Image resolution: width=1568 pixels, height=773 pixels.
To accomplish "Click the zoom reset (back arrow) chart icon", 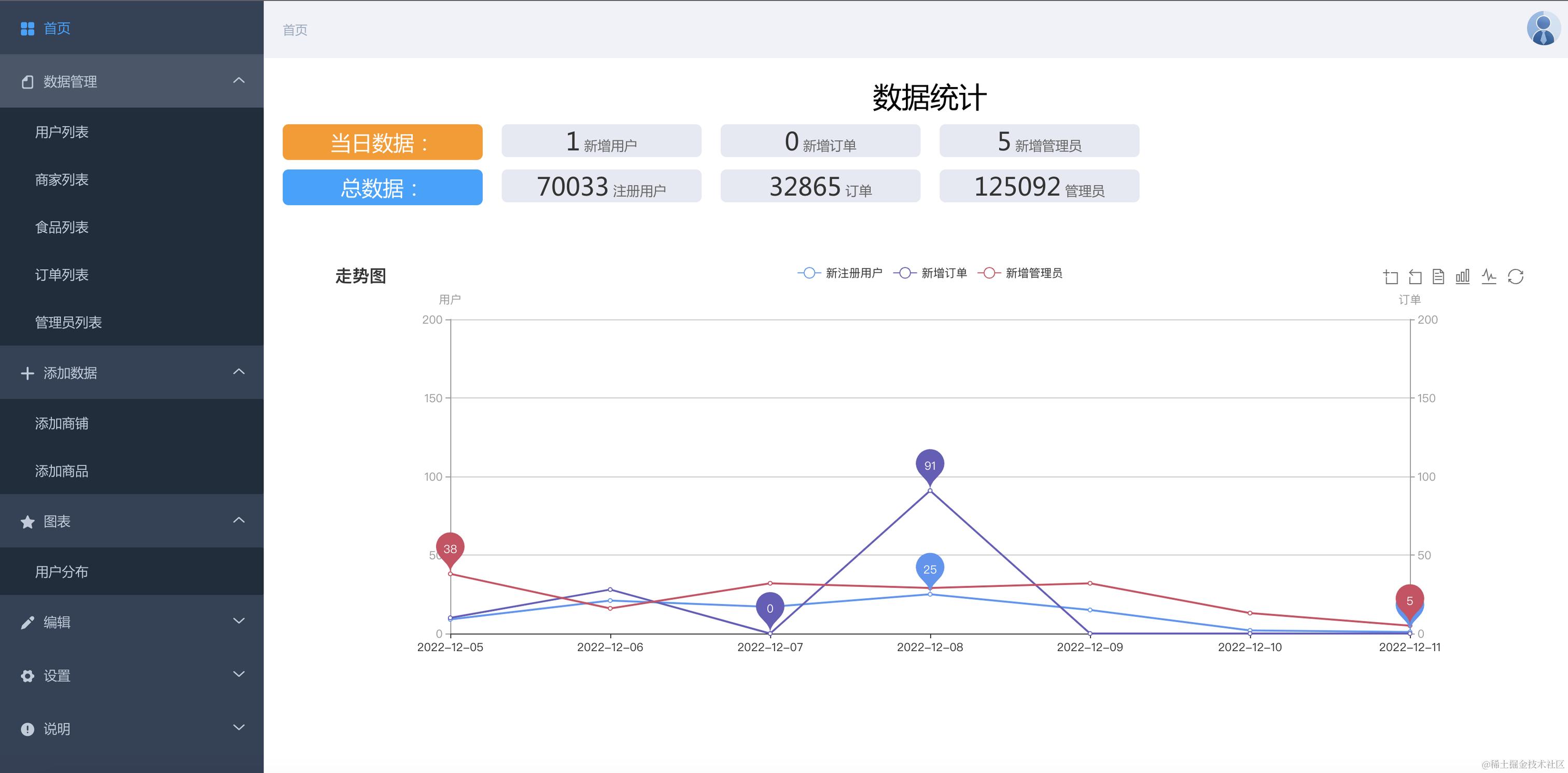I will pos(1415,277).
